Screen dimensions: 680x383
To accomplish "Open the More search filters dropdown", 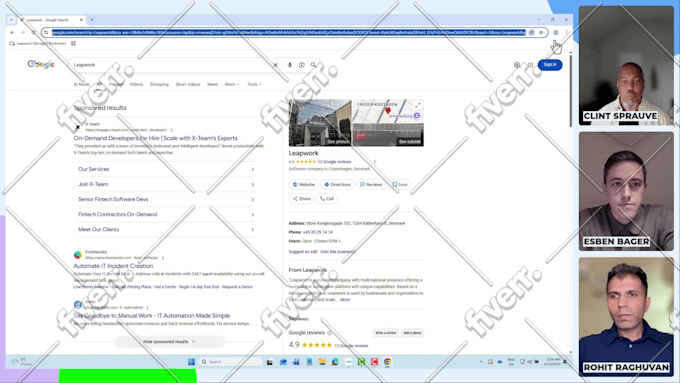I will coord(232,84).
